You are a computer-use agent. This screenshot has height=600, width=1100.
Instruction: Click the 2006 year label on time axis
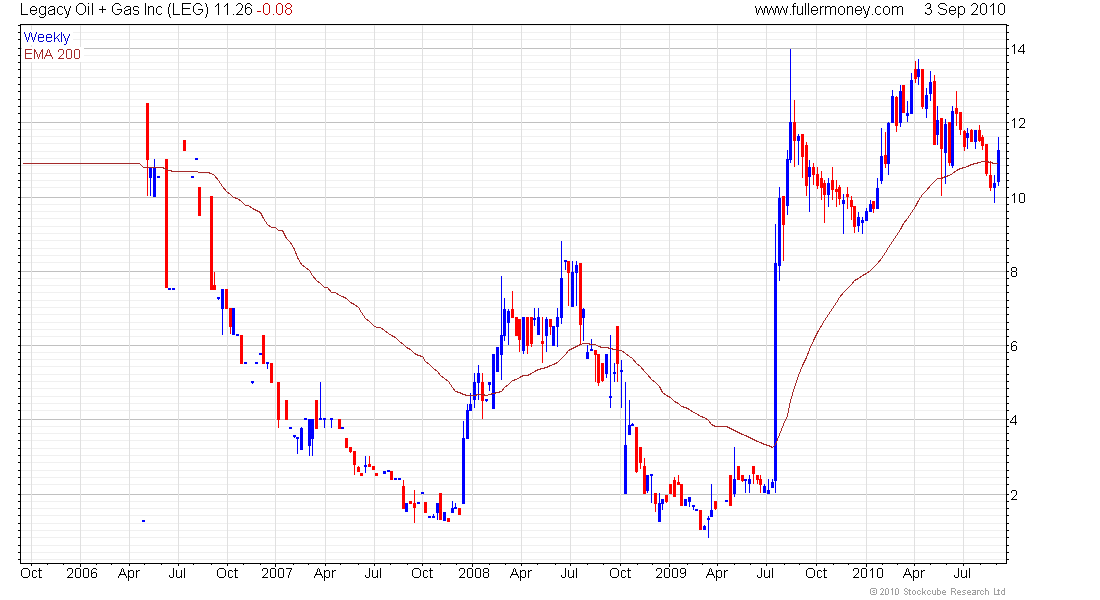pyautogui.click(x=81, y=573)
